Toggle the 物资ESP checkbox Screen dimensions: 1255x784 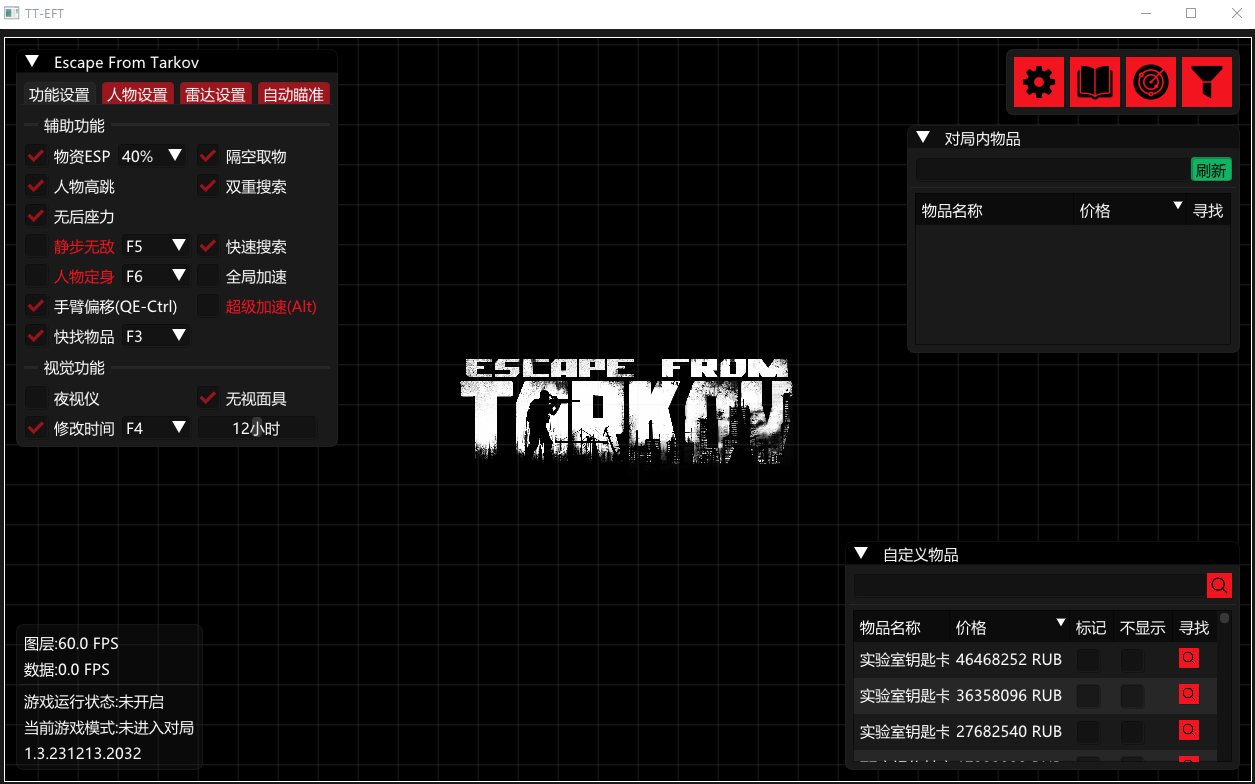[x=36, y=156]
